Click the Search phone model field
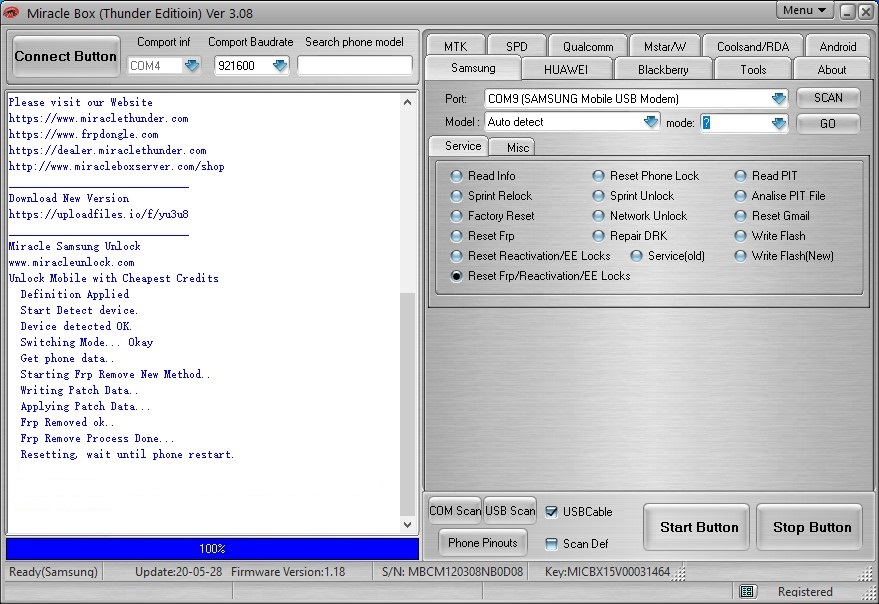Viewport: 879px width, 604px height. (x=355, y=66)
